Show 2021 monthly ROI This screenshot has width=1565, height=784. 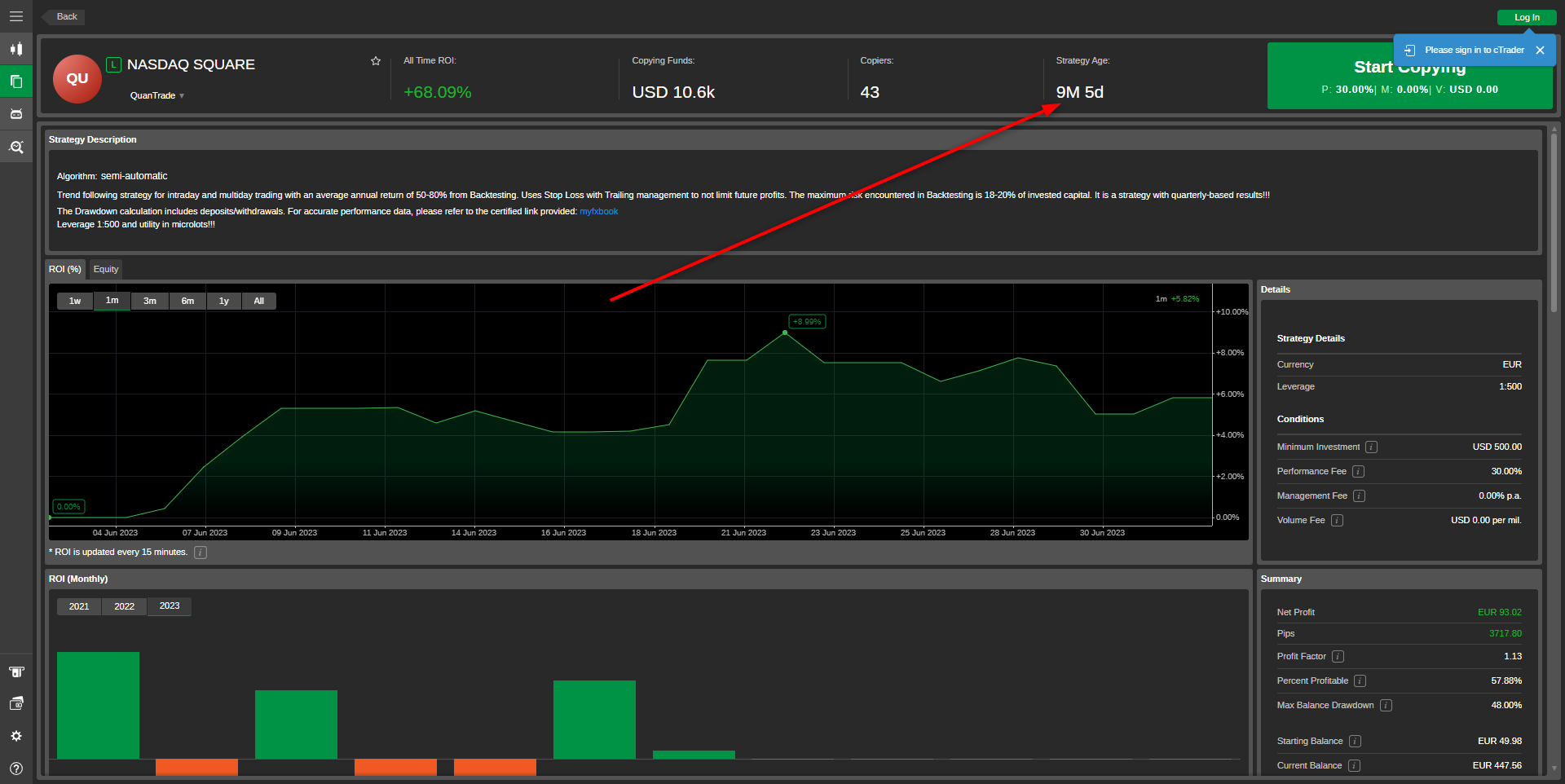pyautogui.click(x=79, y=606)
